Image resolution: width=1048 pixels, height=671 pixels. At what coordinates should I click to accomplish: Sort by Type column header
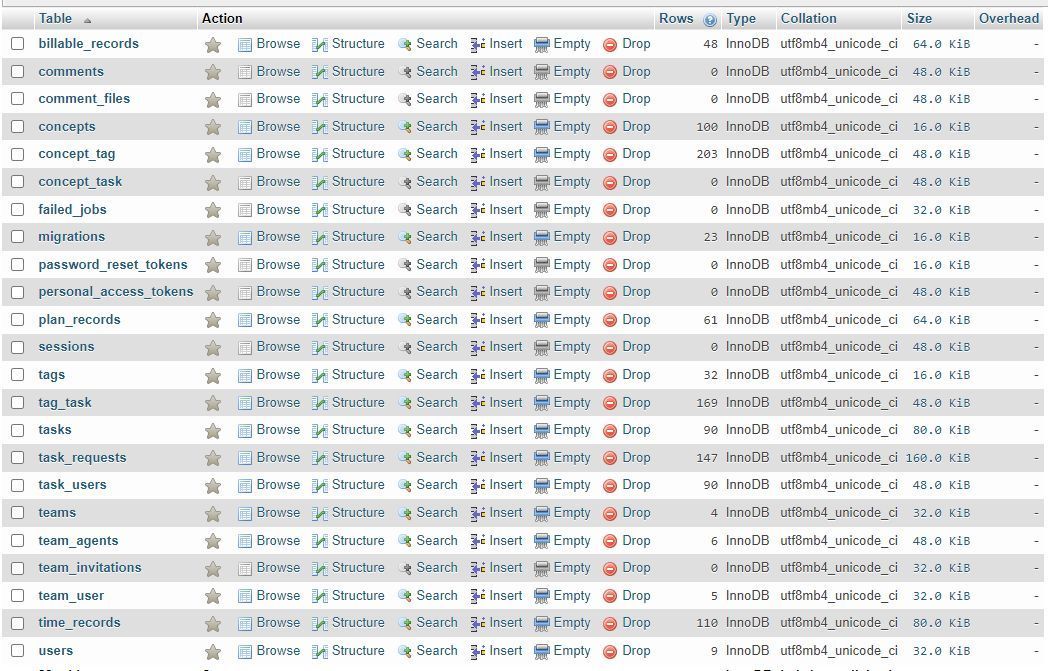tap(741, 18)
